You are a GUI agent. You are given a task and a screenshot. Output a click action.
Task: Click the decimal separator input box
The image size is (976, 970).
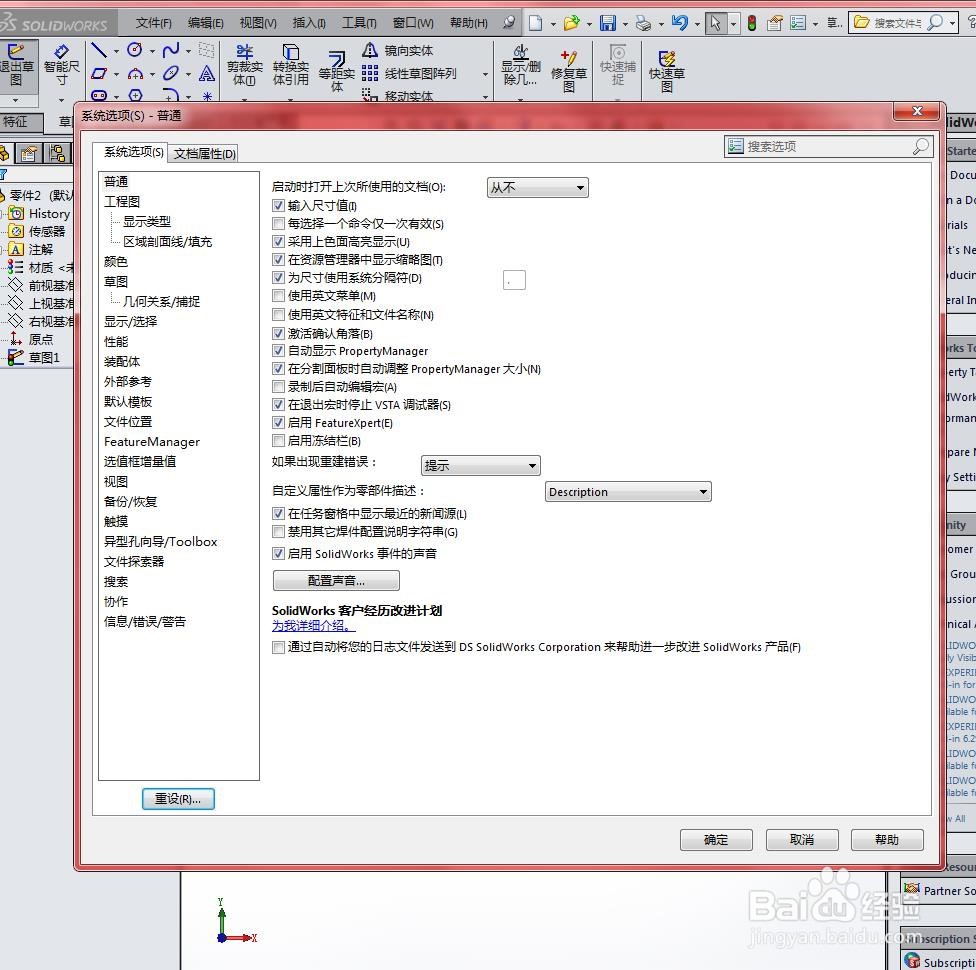tap(514, 280)
